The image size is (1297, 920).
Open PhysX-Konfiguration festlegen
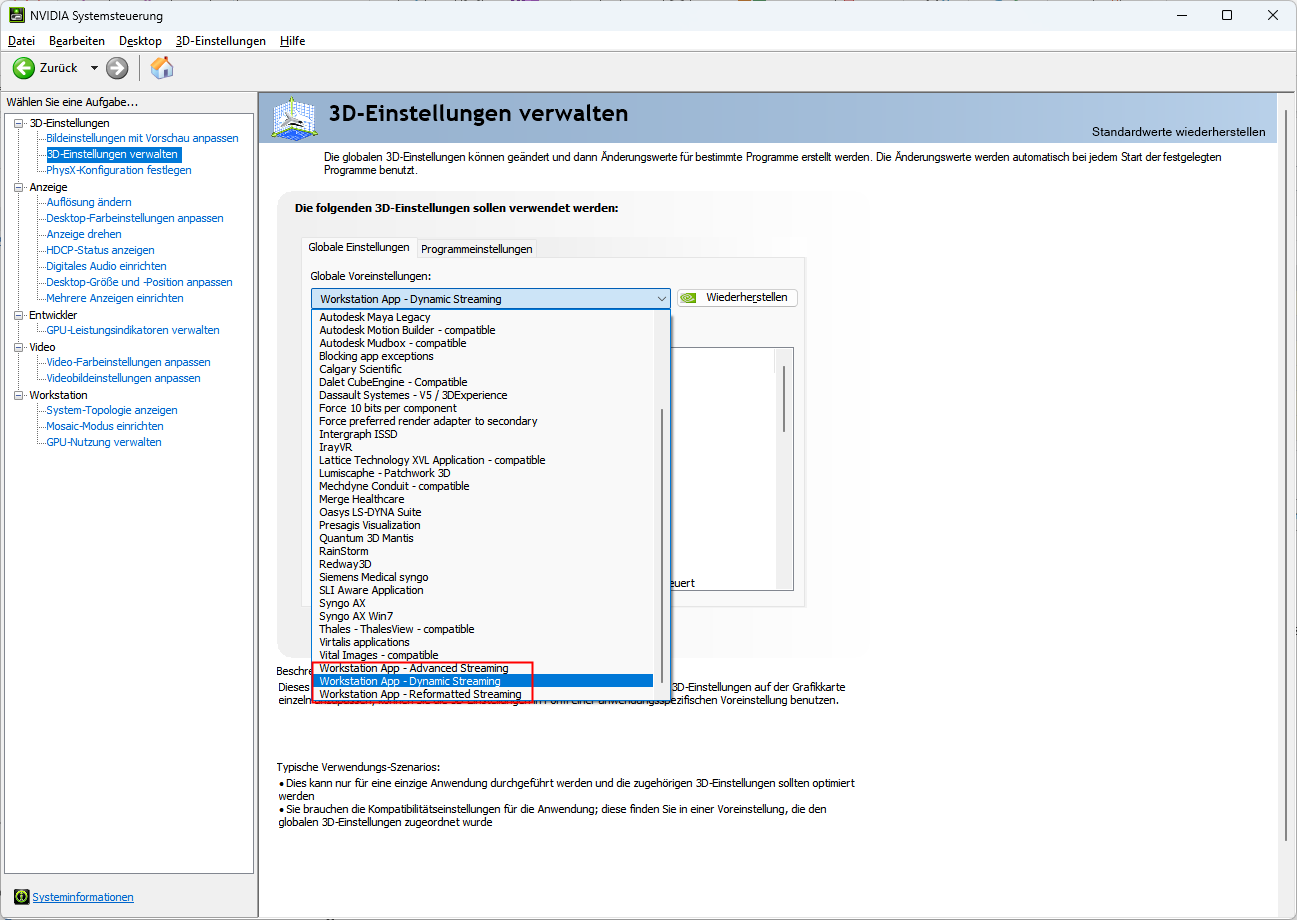[119, 170]
